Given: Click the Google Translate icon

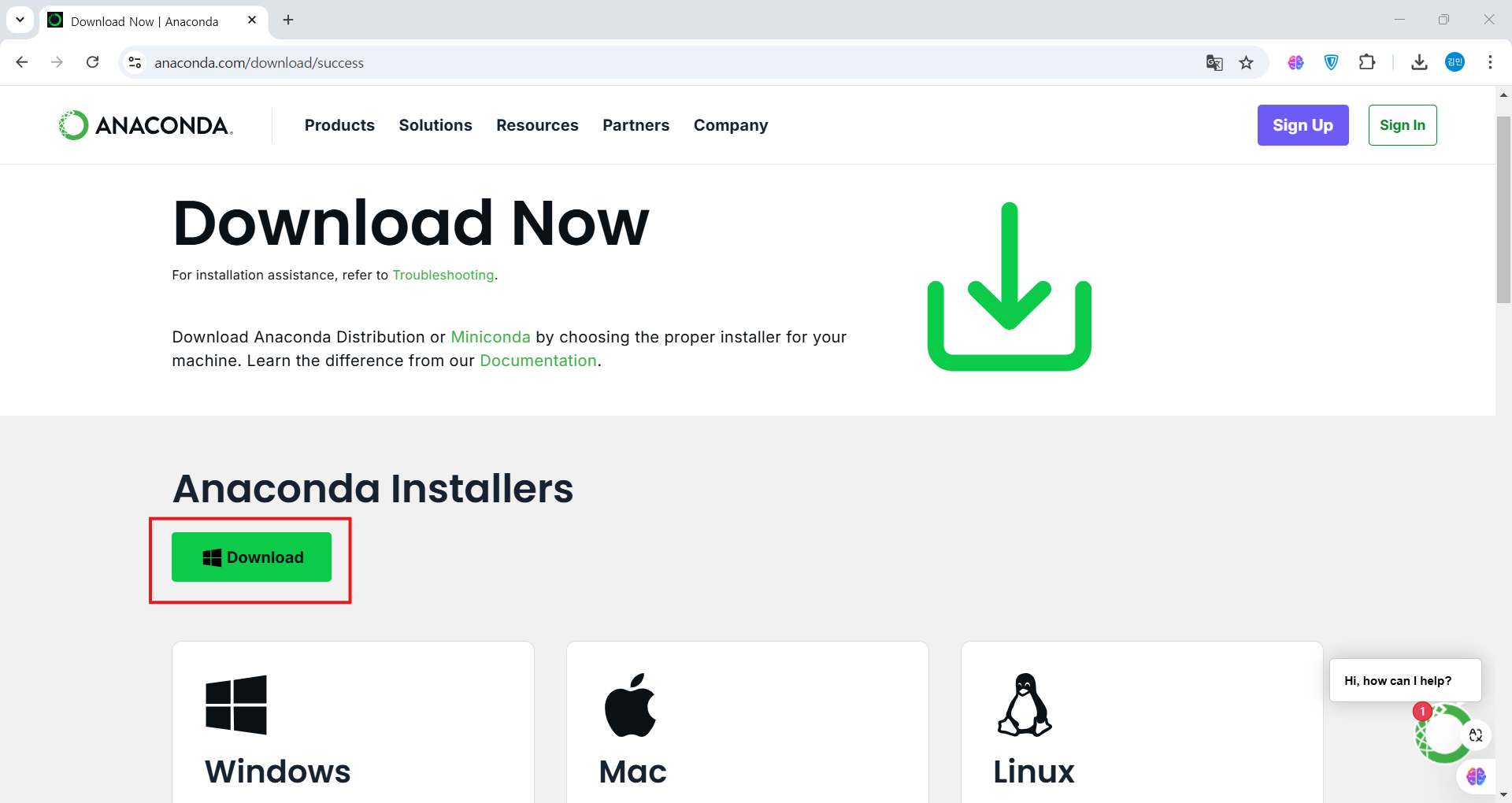Looking at the screenshot, I should (1214, 62).
